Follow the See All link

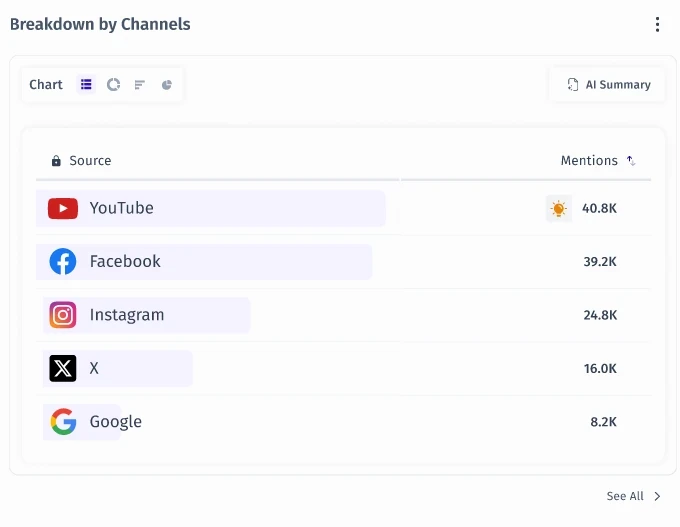click(x=625, y=496)
